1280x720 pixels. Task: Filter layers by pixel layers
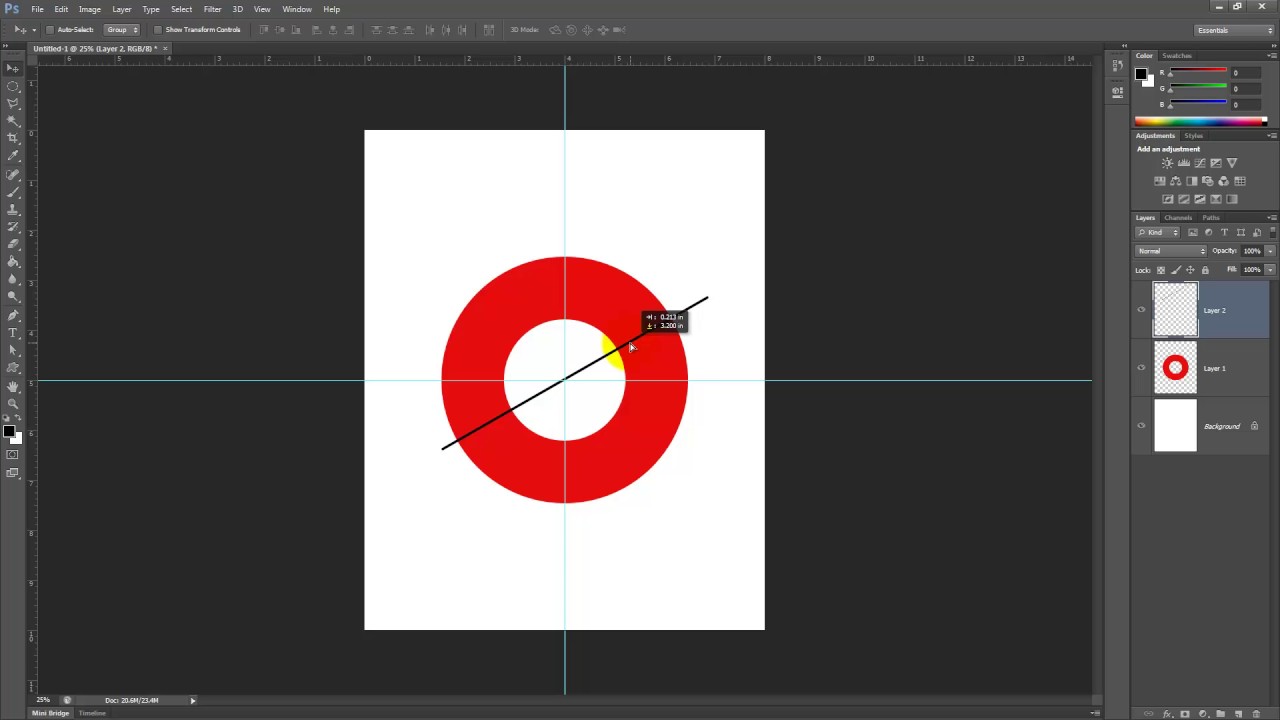tap(1192, 232)
